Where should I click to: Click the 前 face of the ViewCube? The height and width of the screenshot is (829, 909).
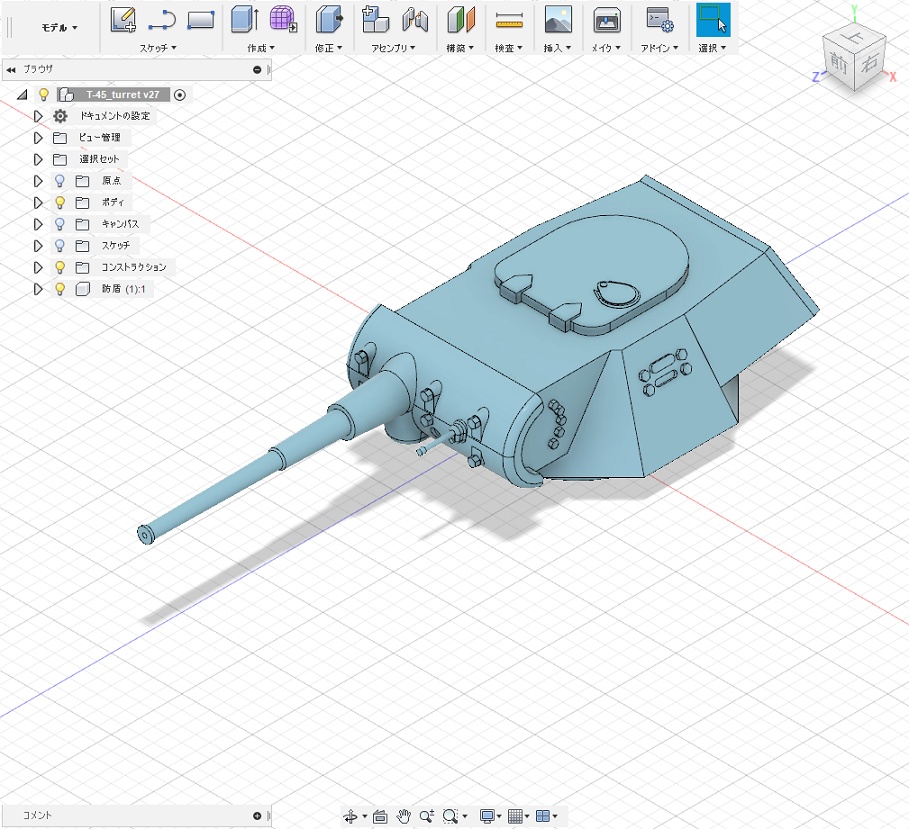838,61
